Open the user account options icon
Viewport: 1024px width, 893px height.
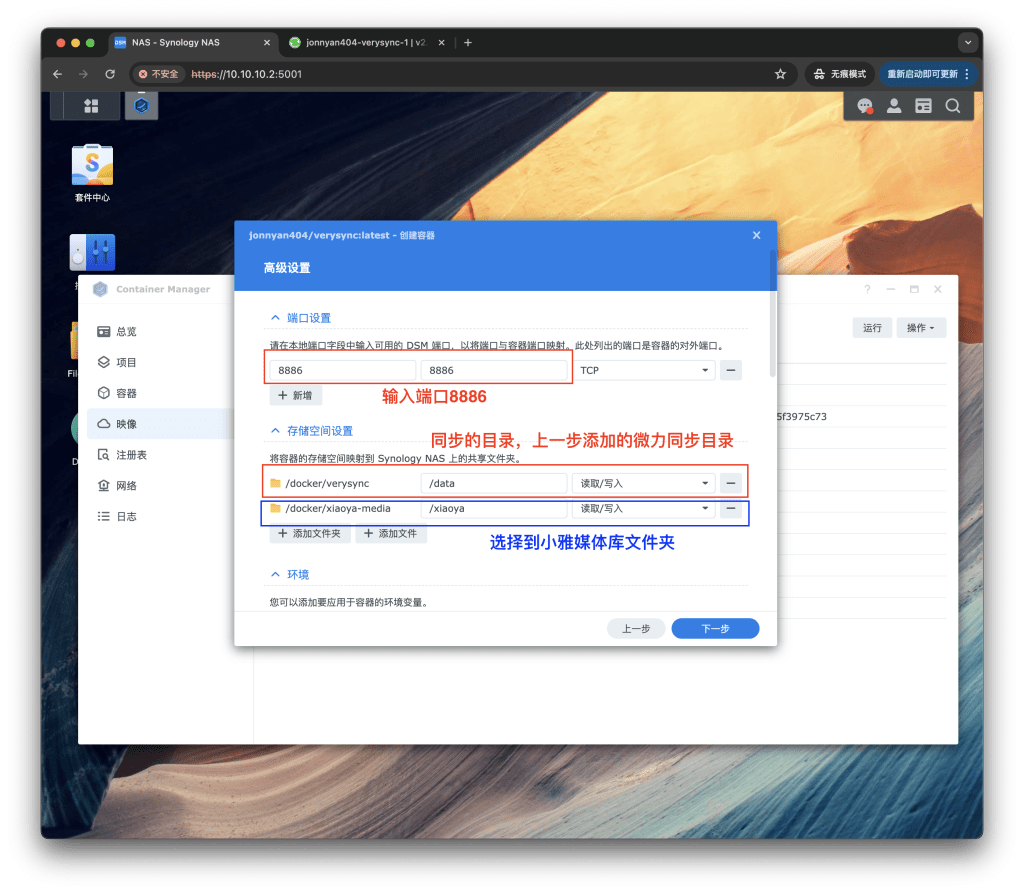point(893,106)
